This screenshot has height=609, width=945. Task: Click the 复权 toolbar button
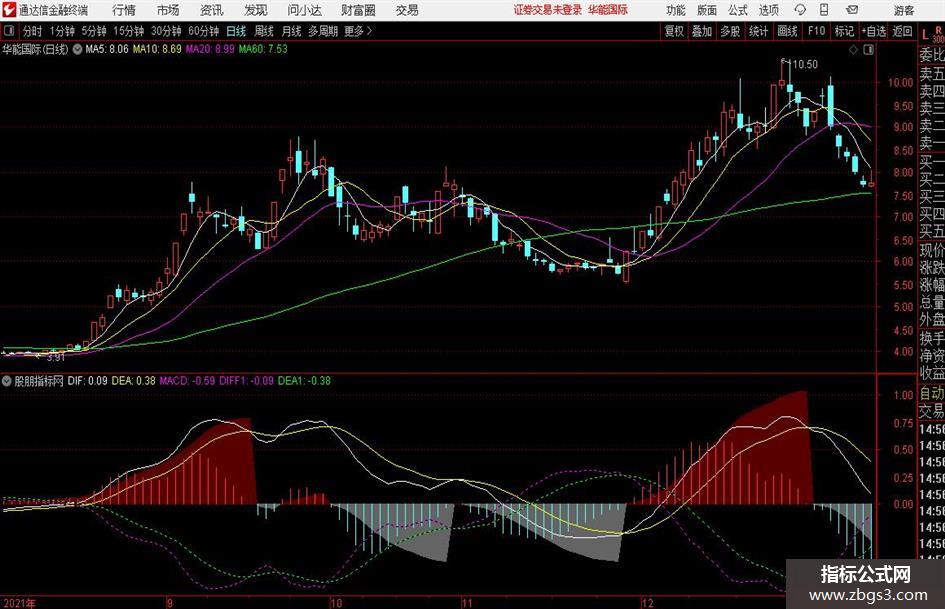[674, 31]
